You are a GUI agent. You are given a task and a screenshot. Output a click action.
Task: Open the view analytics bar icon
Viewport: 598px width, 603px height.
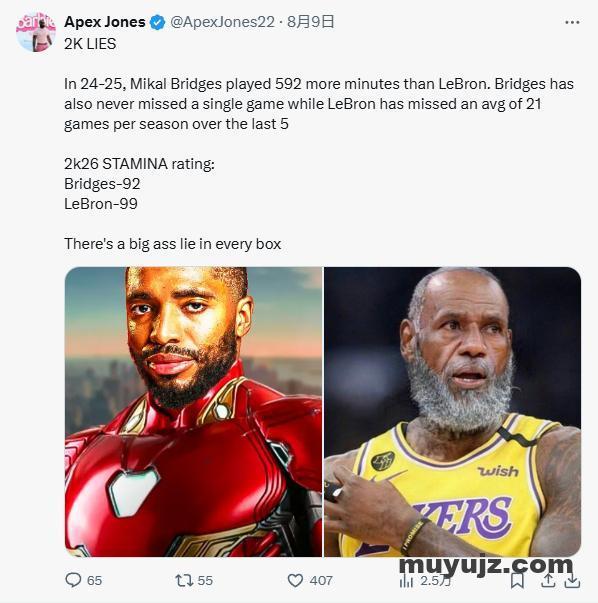pos(406,581)
